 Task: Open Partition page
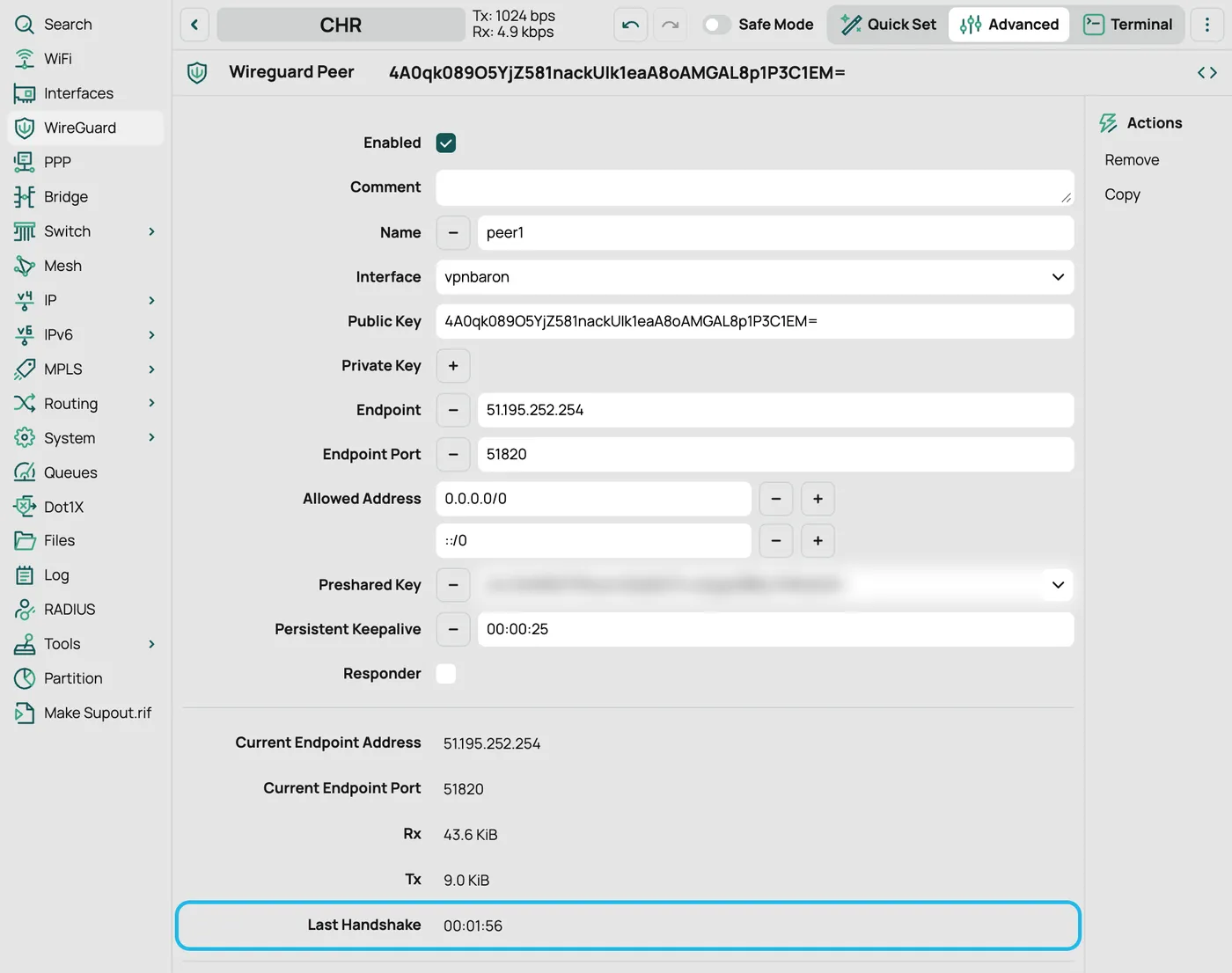pos(58,678)
